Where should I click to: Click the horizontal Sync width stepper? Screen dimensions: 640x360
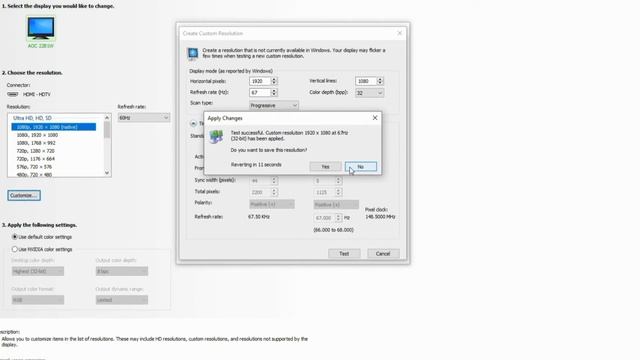click(x=274, y=180)
